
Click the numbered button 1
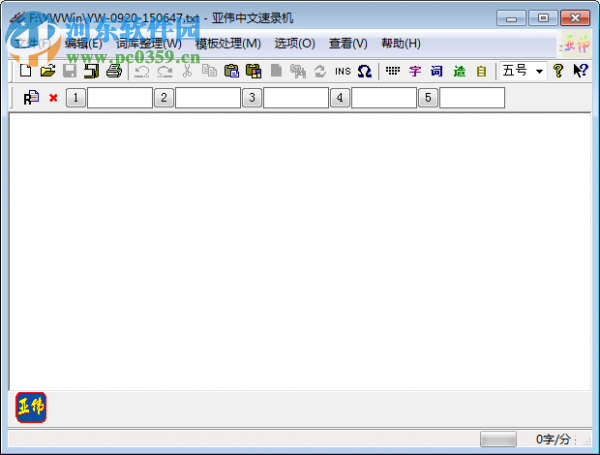pos(75,98)
